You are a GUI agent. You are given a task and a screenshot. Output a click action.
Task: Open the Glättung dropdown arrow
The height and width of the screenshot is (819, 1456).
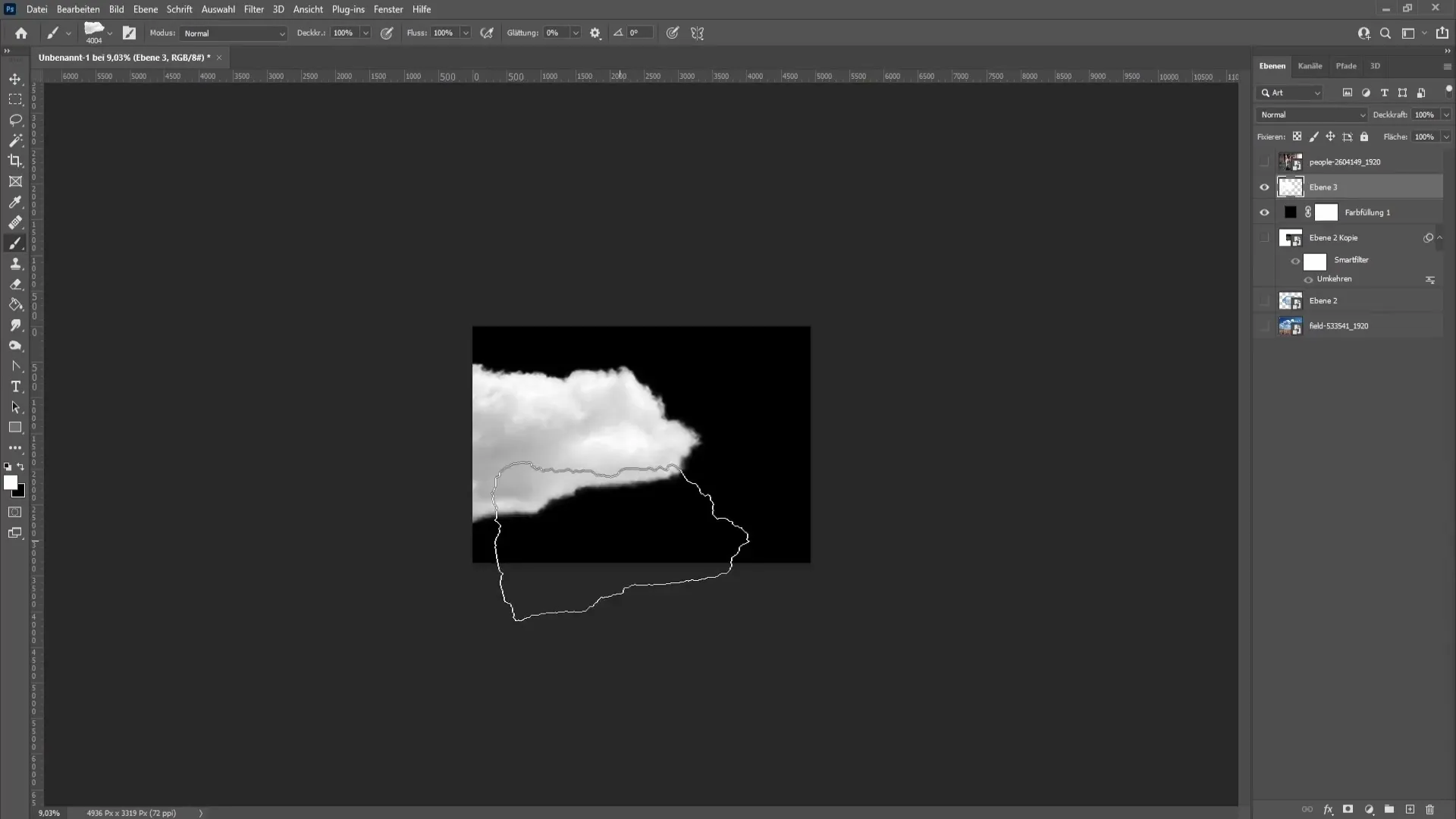pos(576,33)
